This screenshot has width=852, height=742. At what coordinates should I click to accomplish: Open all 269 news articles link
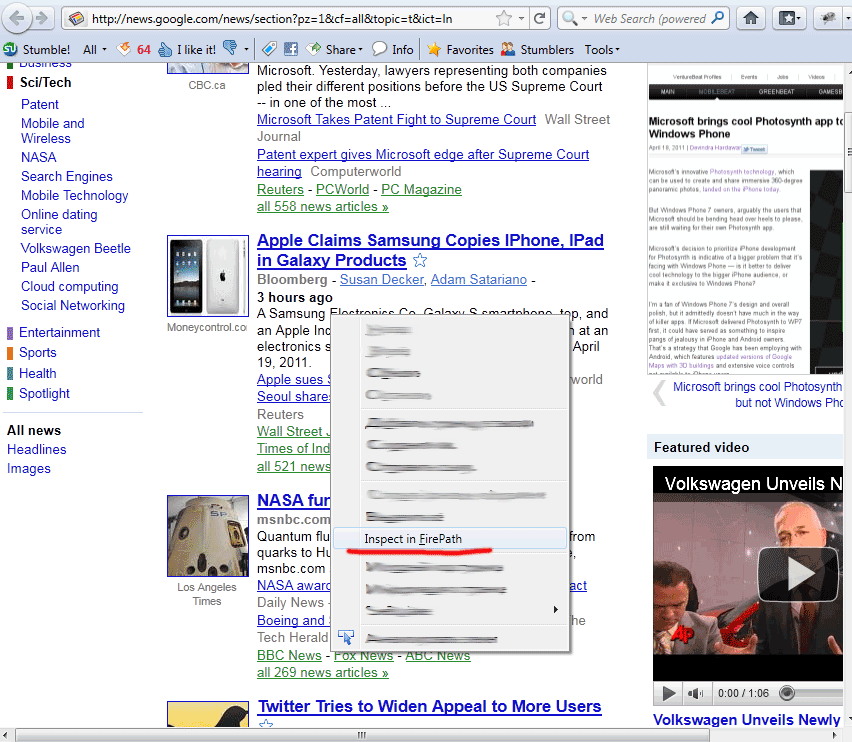pos(322,672)
